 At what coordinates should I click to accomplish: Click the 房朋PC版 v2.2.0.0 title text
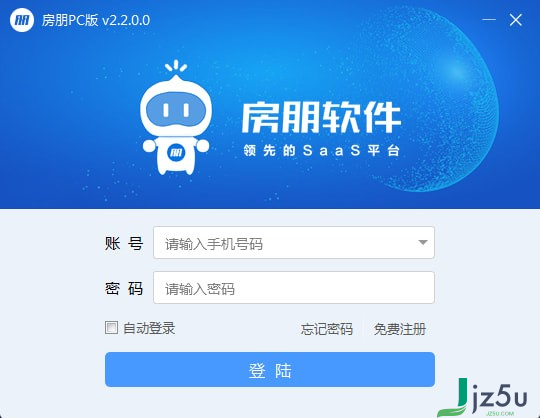click(96, 20)
